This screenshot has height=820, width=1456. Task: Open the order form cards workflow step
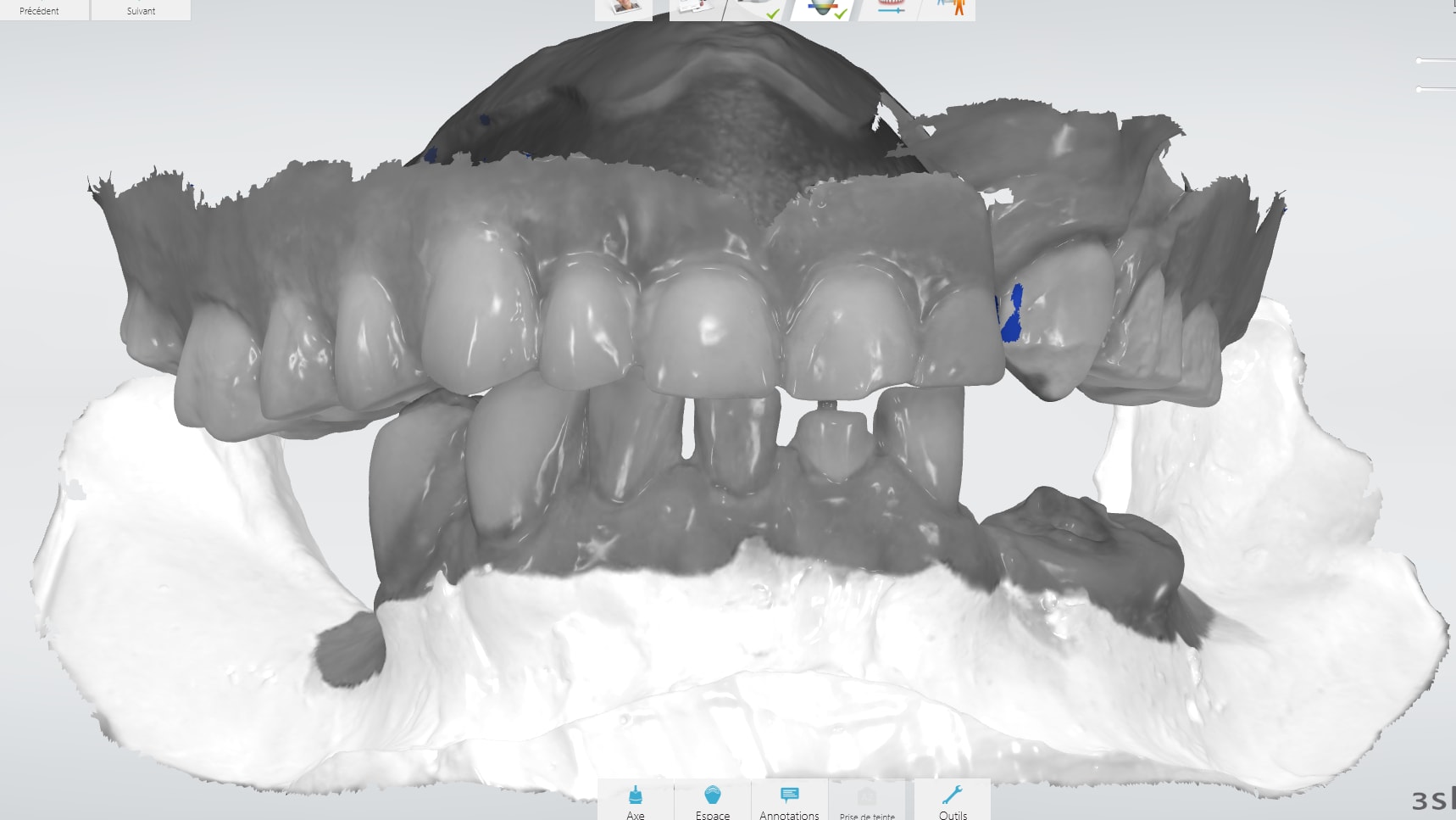coord(698,8)
